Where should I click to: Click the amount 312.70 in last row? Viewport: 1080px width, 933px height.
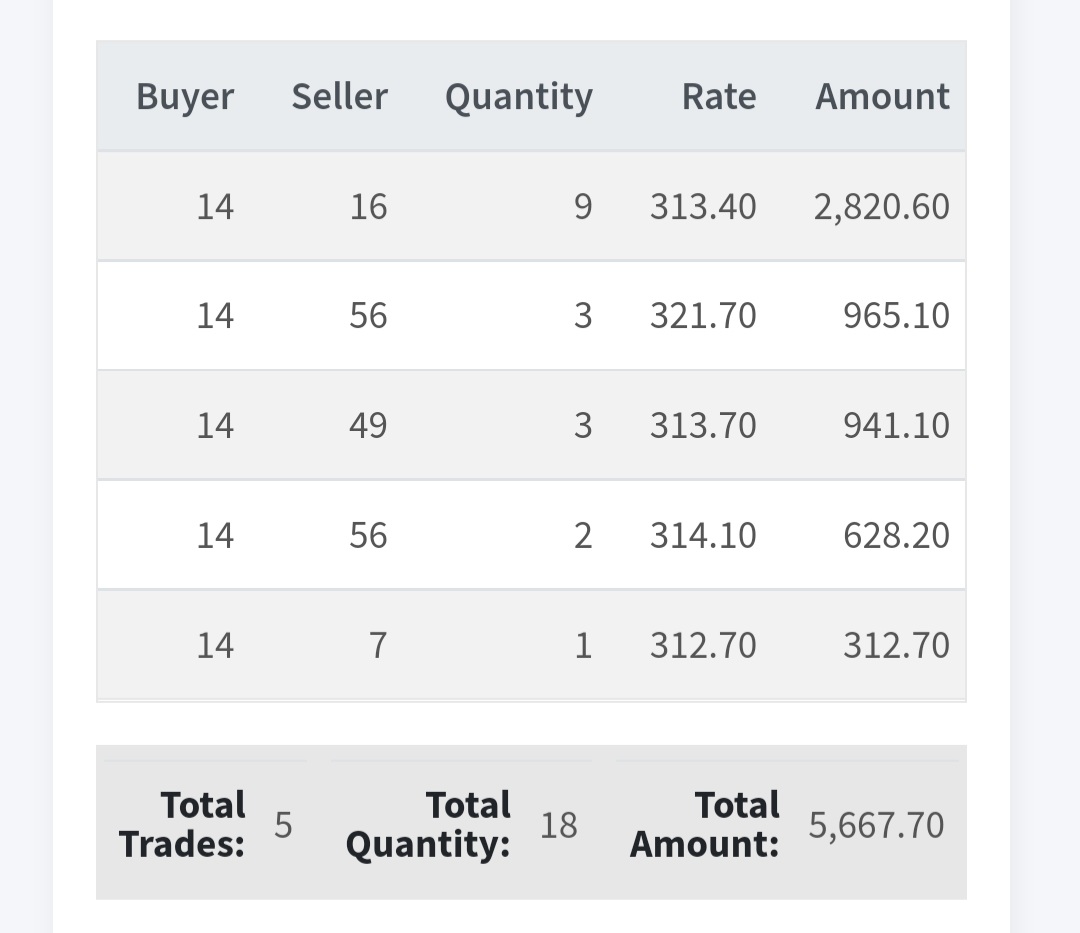[x=896, y=645]
